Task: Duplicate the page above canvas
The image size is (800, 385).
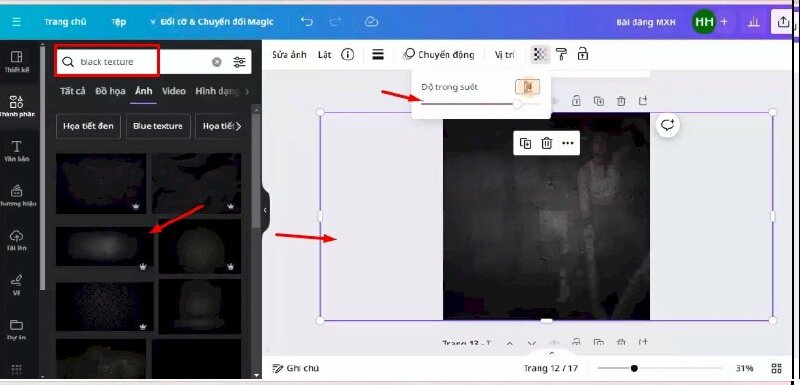Action: coord(598,101)
